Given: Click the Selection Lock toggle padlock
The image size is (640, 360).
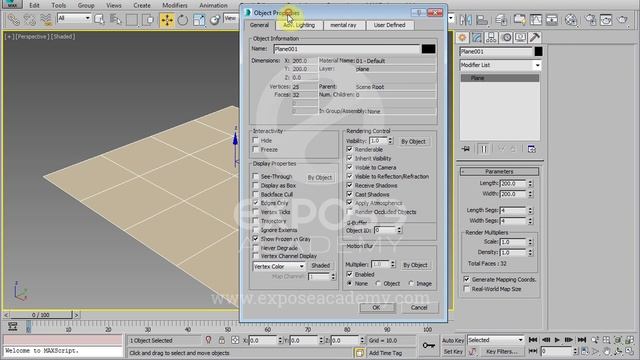Looking at the screenshot, I should click(x=222, y=340).
